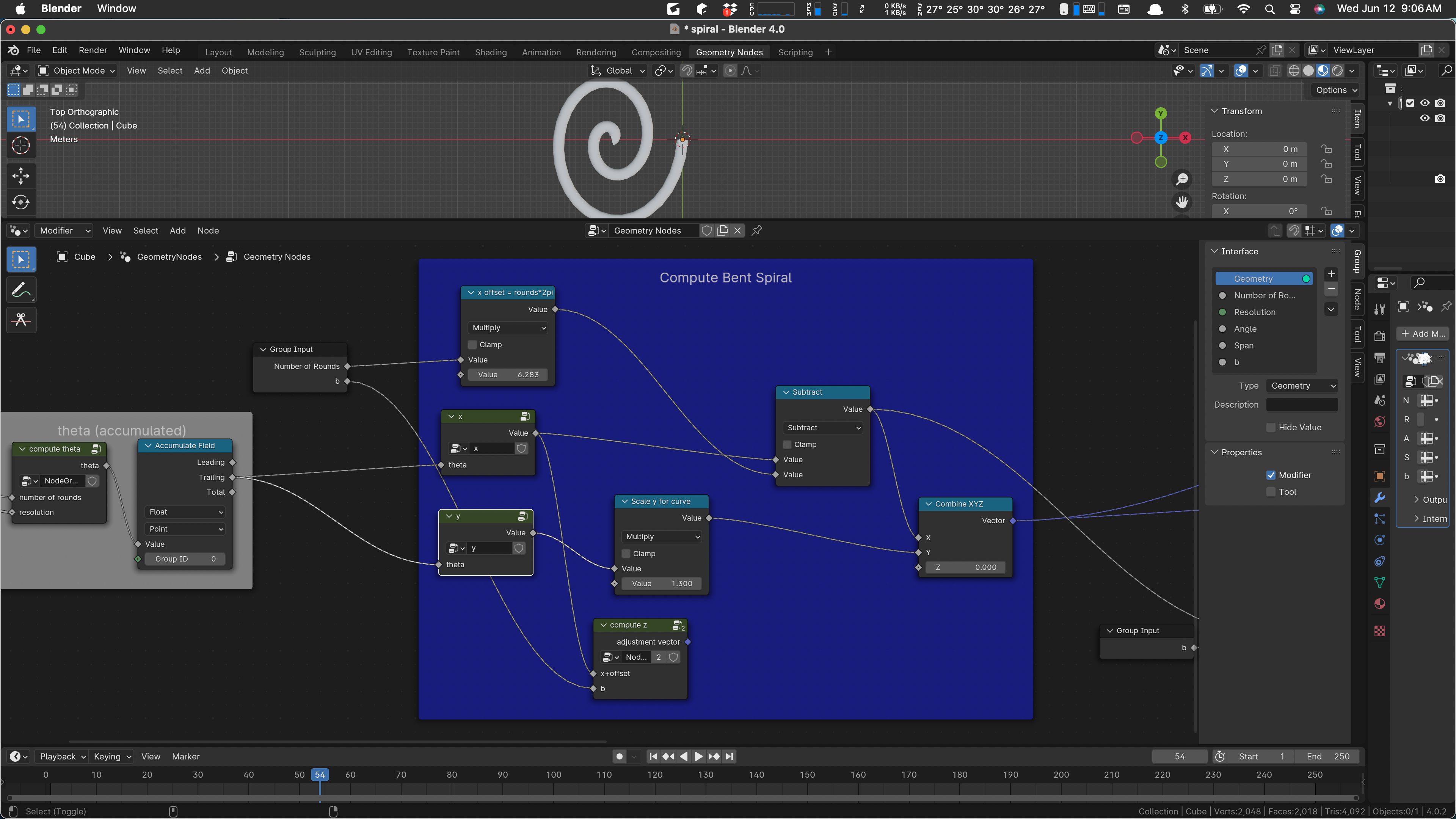Open Float data type dropdown in Accumulate Field

pyautogui.click(x=185, y=512)
